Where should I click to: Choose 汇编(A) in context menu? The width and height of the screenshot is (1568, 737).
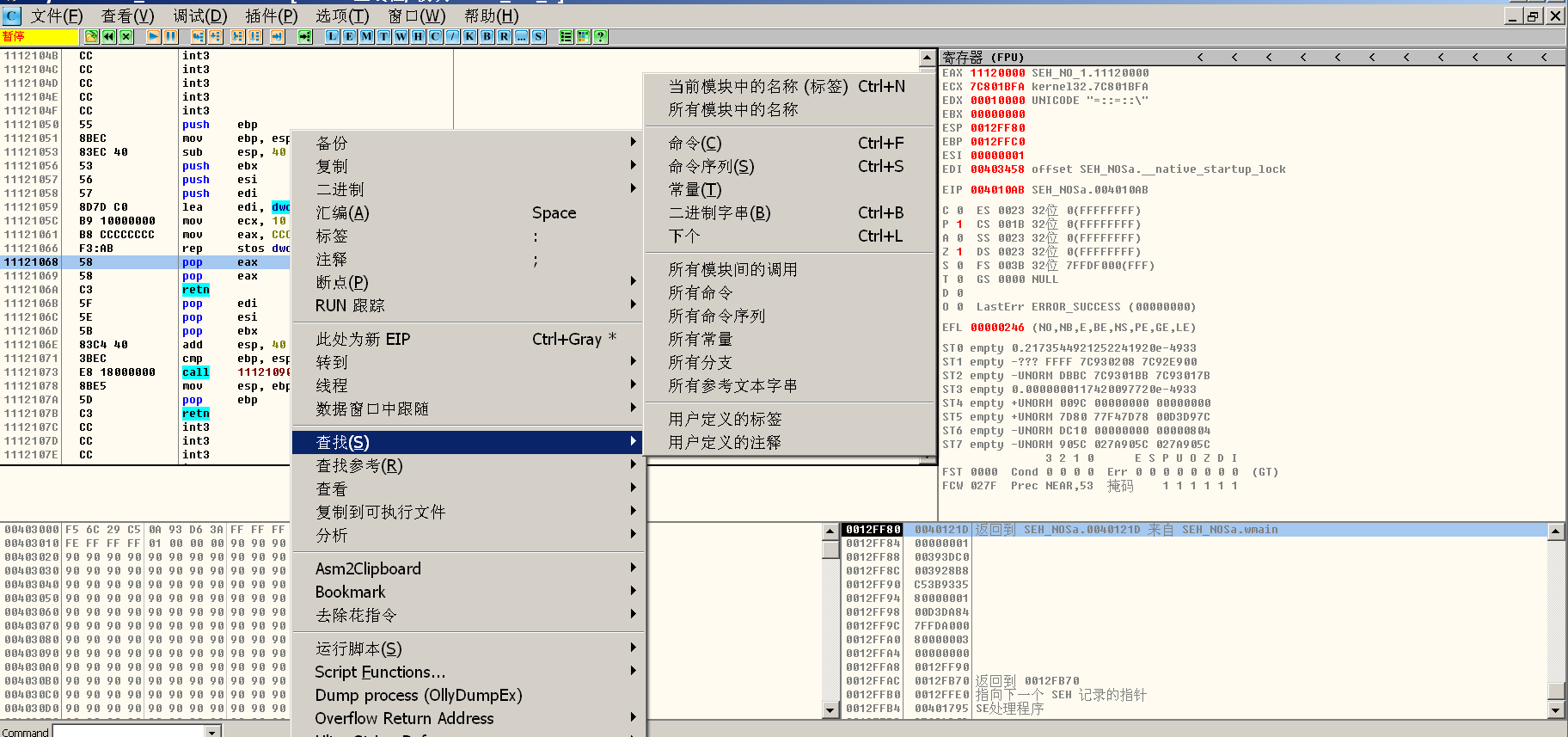(468, 212)
